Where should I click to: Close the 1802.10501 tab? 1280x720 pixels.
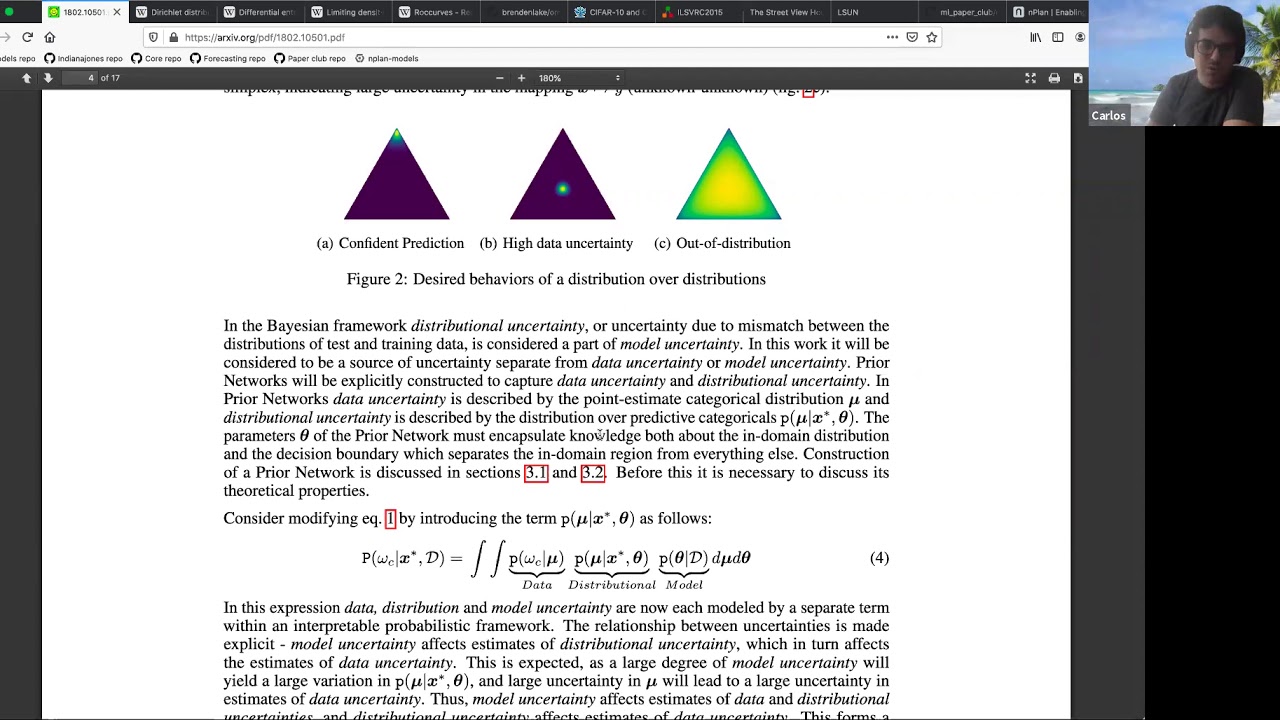[x=117, y=12]
